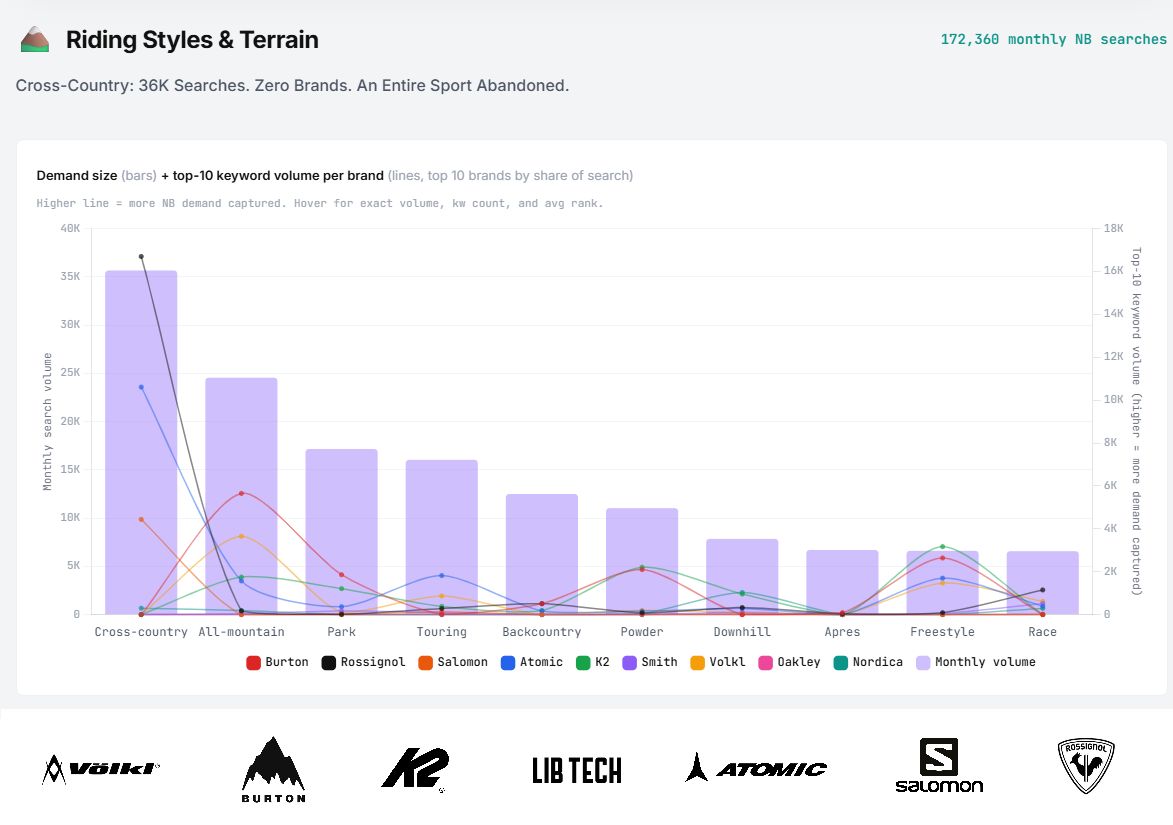Select the Park volume bar
Screen dimensions: 1173x825
[x=342, y=532]
